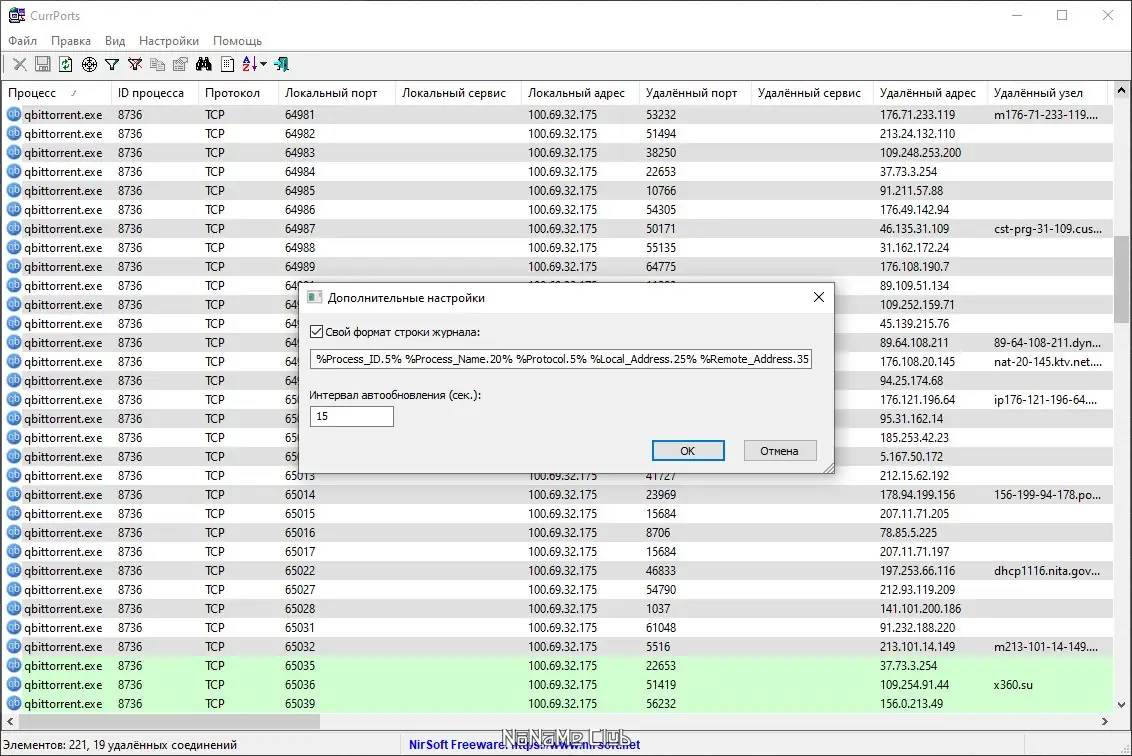The height and width of the screenshot is (756, 1132).
Task: Open the NirSoft Freeware link in status bar
Action: (x=524, y=744)
